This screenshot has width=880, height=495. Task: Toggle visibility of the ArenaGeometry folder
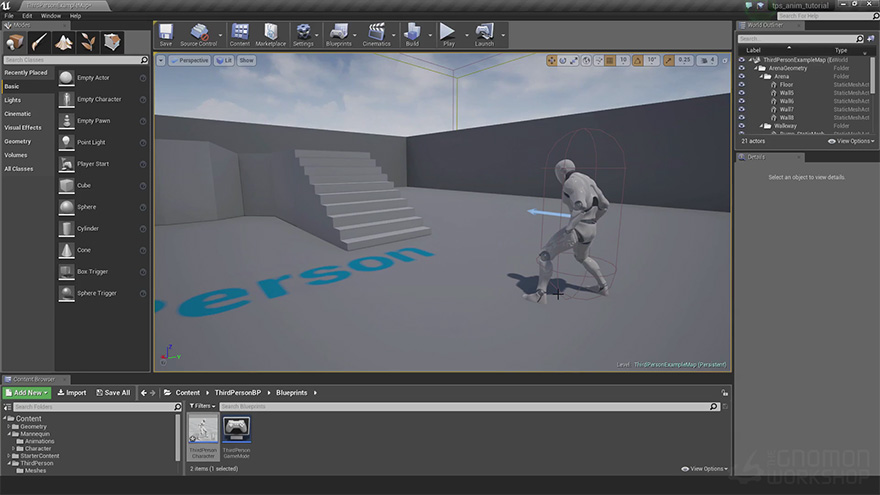(742, 68)
